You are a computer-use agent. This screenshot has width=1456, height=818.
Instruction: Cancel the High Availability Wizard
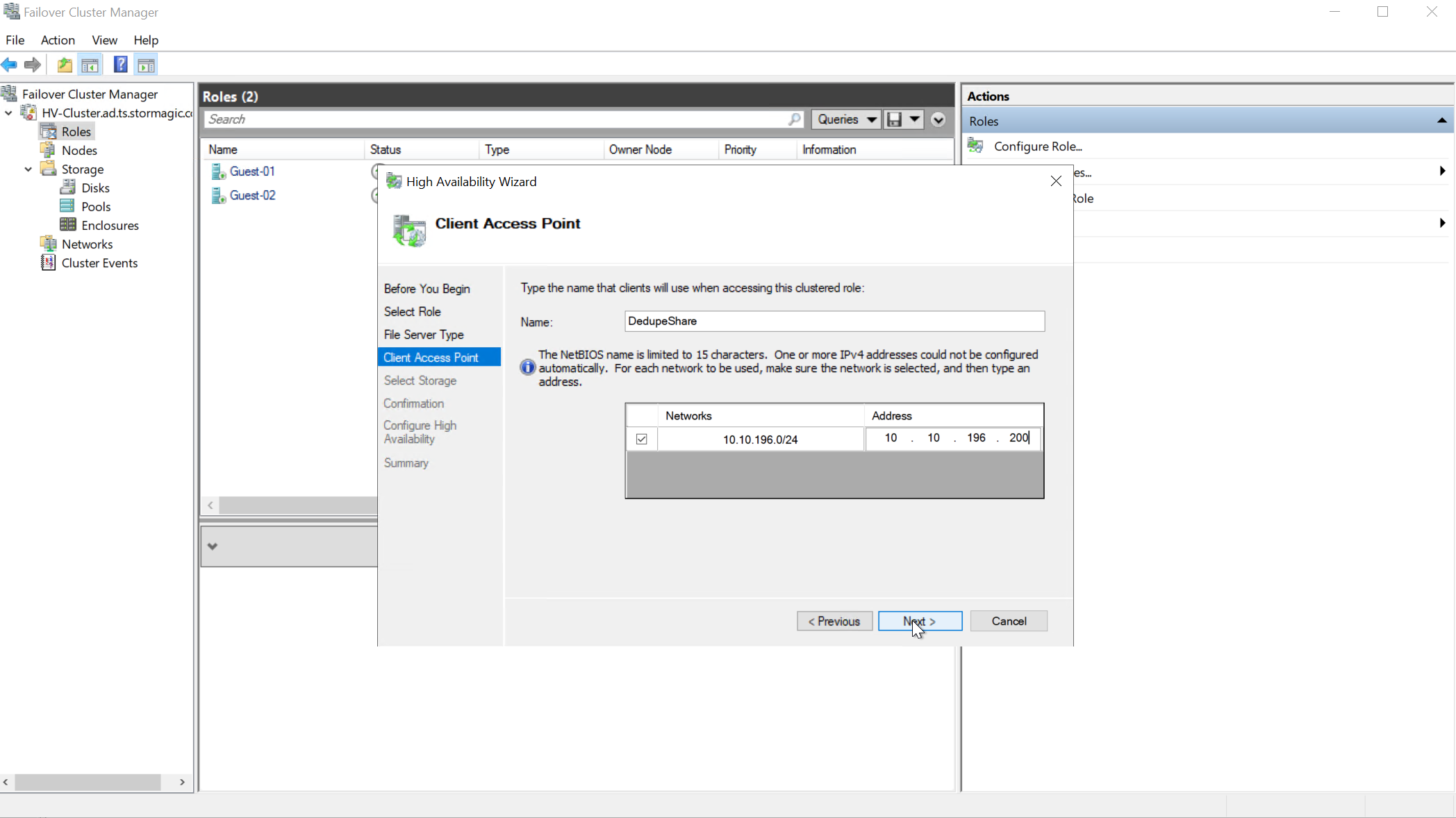[x=1009, y=621]
